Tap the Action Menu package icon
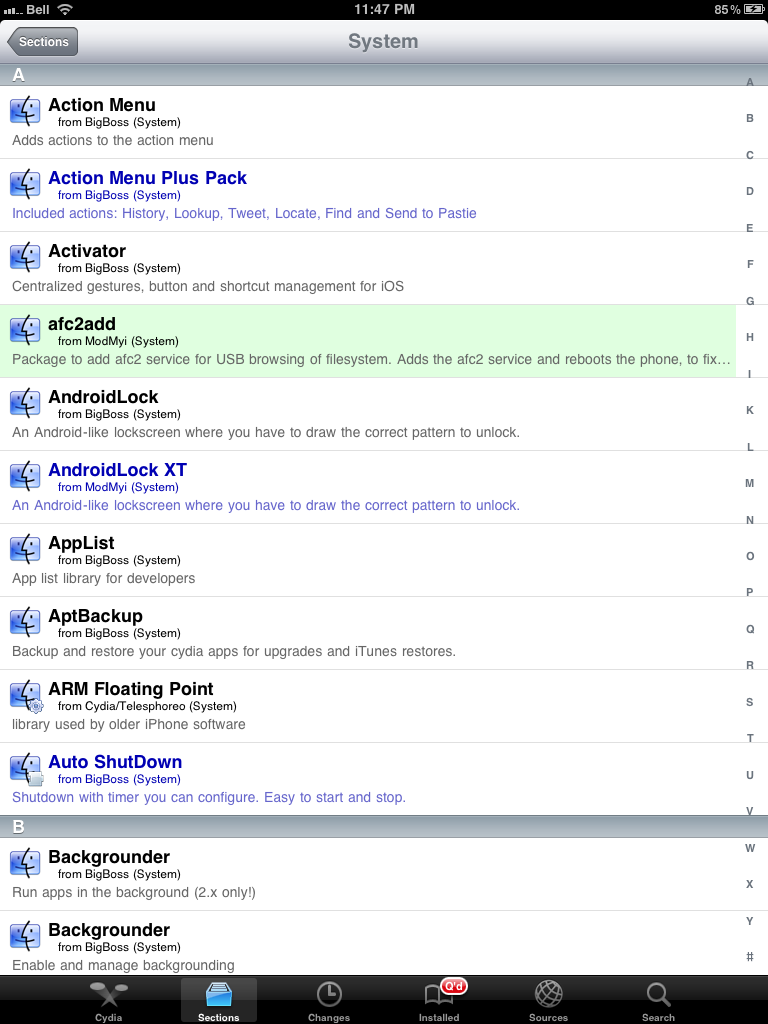768x1024 pixels. coord(25,111)
